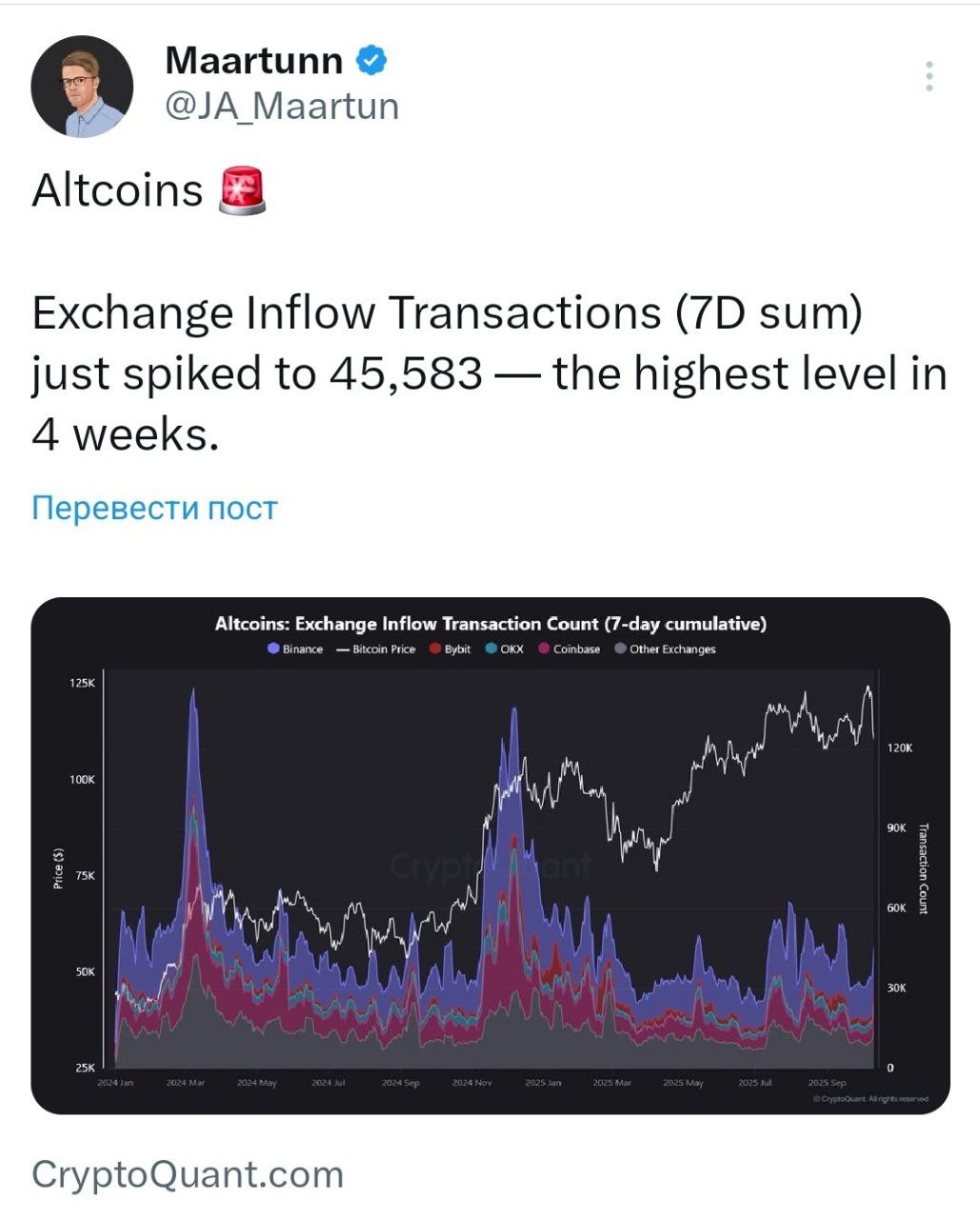Click the OKX legend color dot
980x1219 pixels.
pos(491,649)
